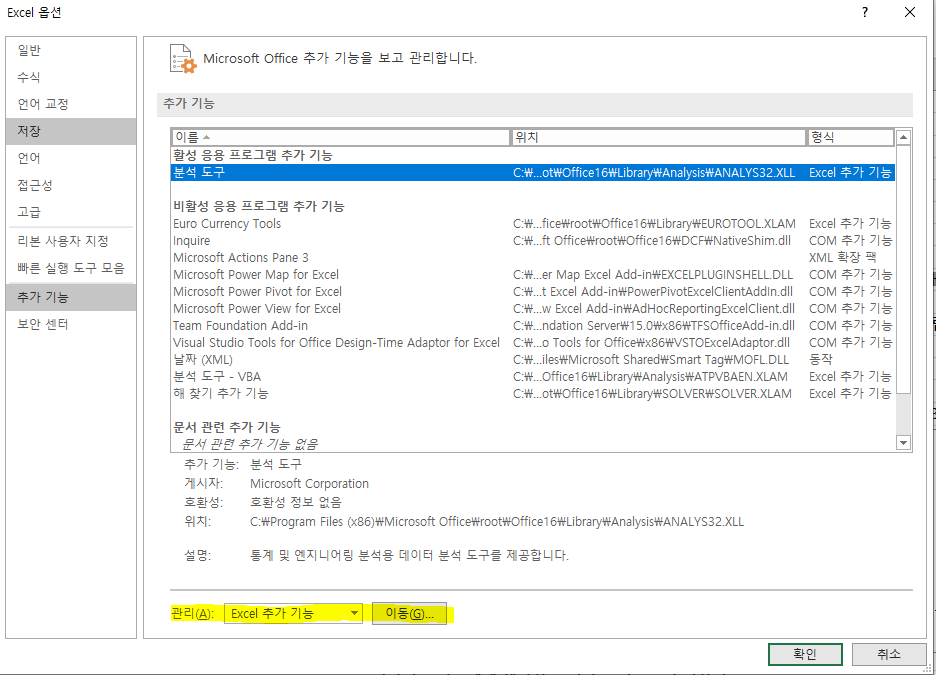
Task: Click the ANALYS32.XLL location path text
Action: 497,522
